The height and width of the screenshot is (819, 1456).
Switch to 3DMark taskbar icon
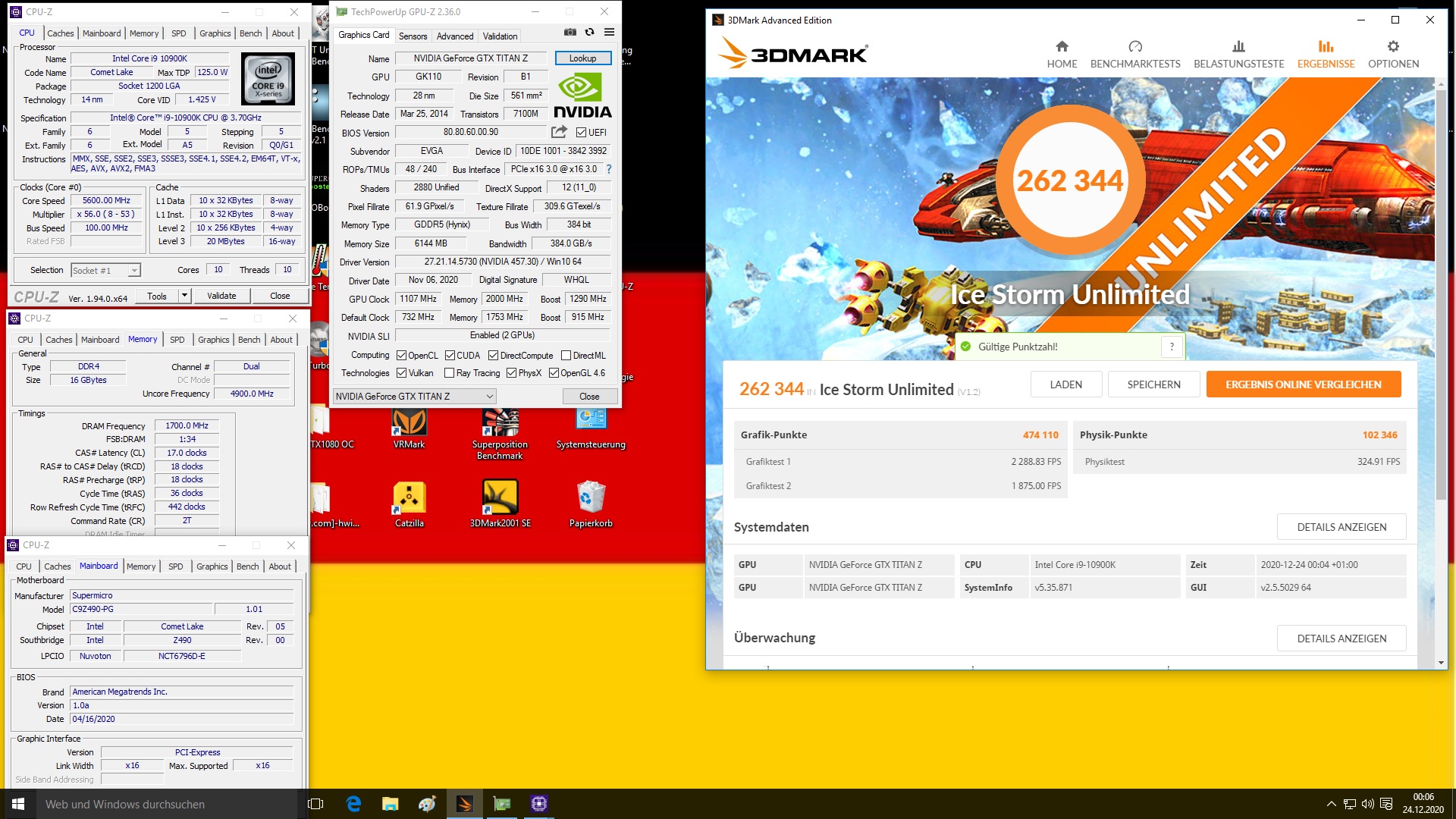pos(465,804)
